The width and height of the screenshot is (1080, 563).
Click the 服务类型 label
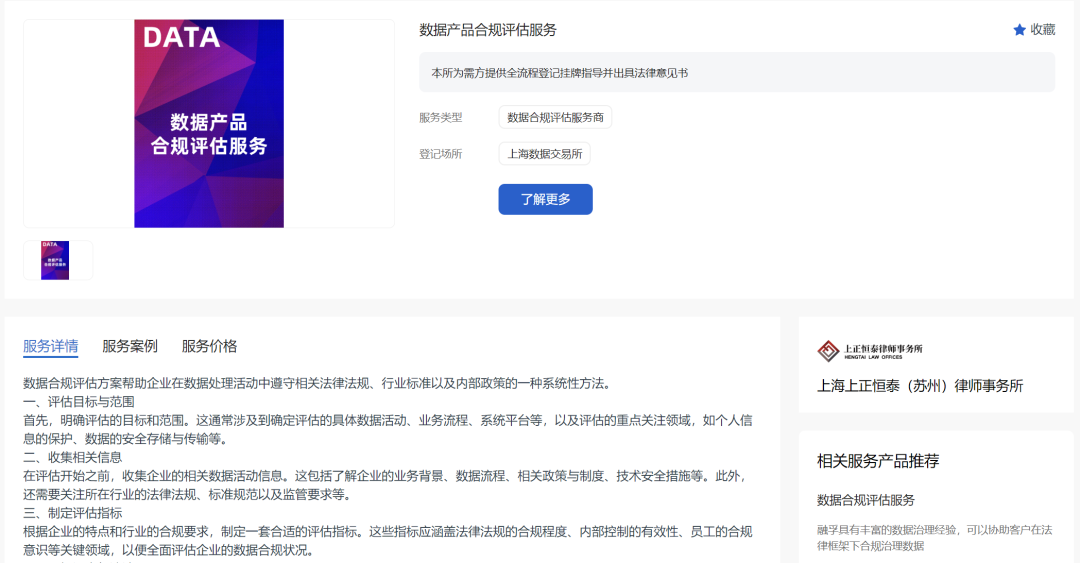pos(441,118)
